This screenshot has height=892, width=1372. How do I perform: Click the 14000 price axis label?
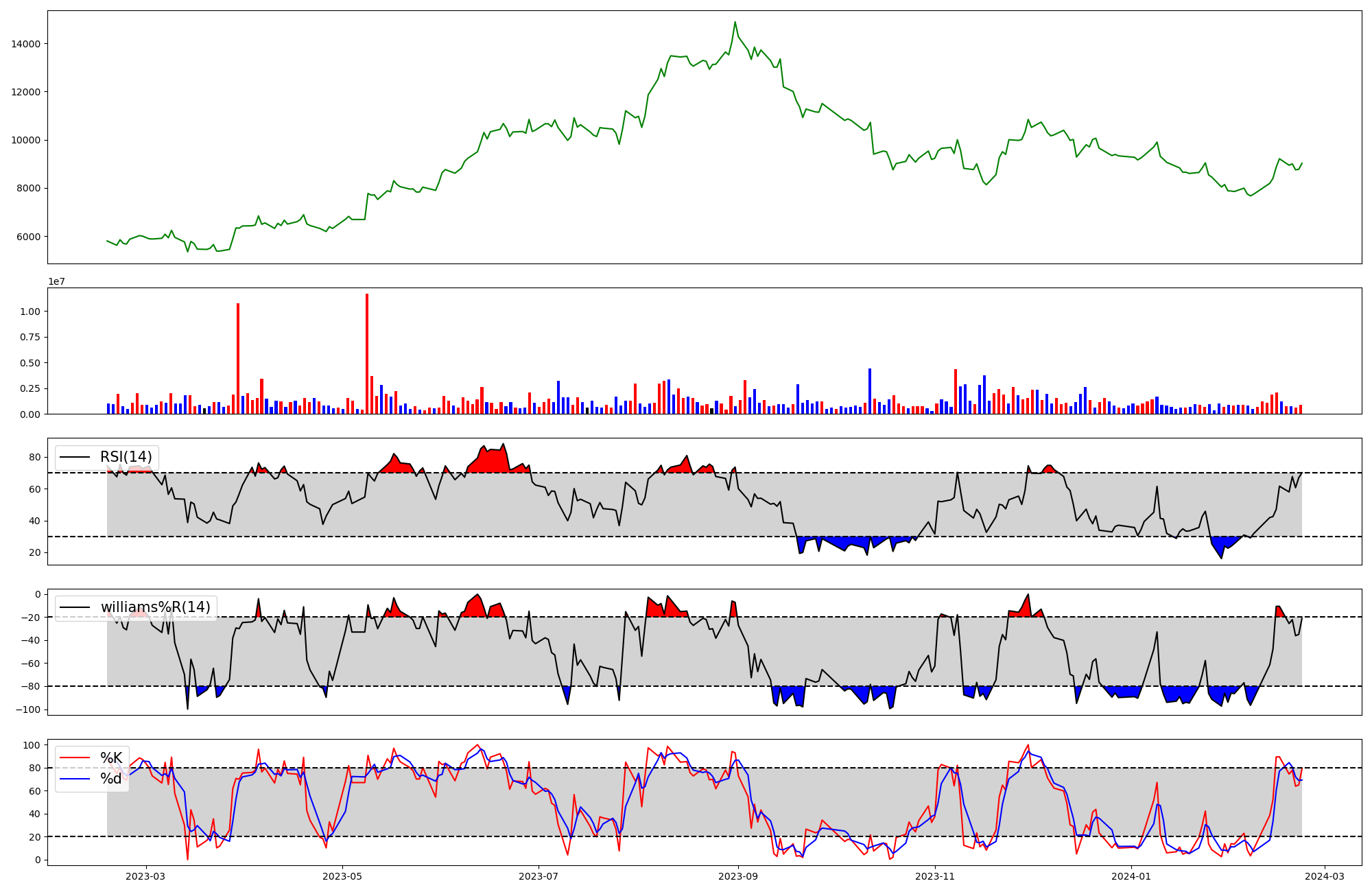(26, 44)
